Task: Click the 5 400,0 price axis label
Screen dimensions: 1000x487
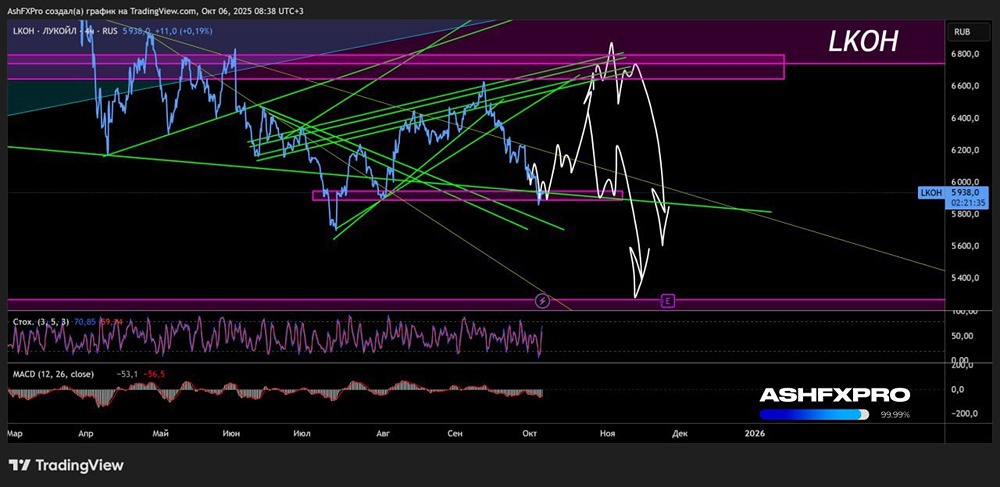Action: click(x=963, y=277)
